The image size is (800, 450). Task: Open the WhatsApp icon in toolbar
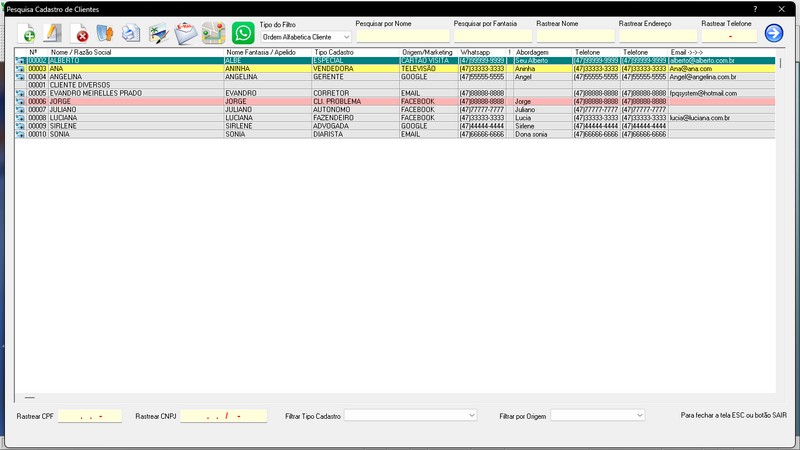pos(243,33)
